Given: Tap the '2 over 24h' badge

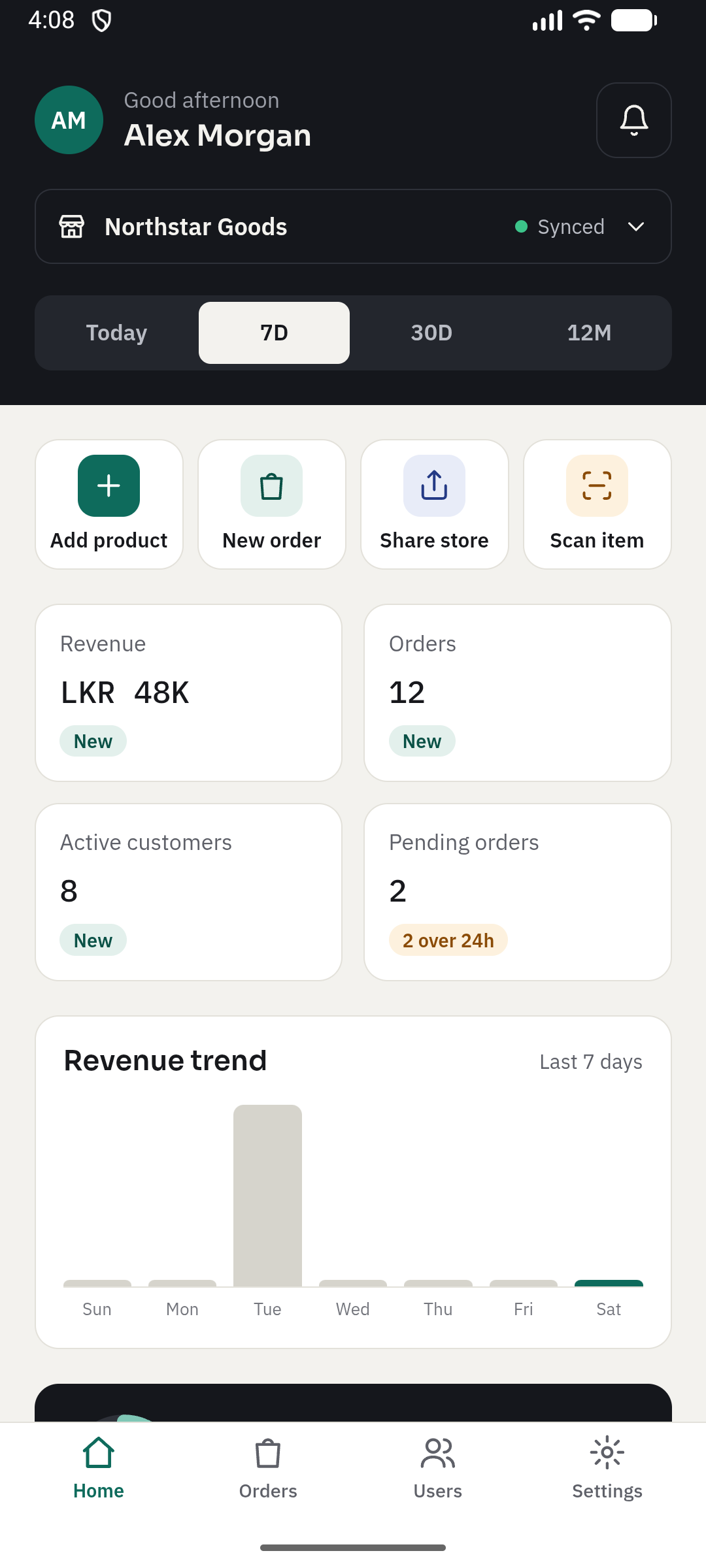Looking at the screenshot, I should point(448,940).
